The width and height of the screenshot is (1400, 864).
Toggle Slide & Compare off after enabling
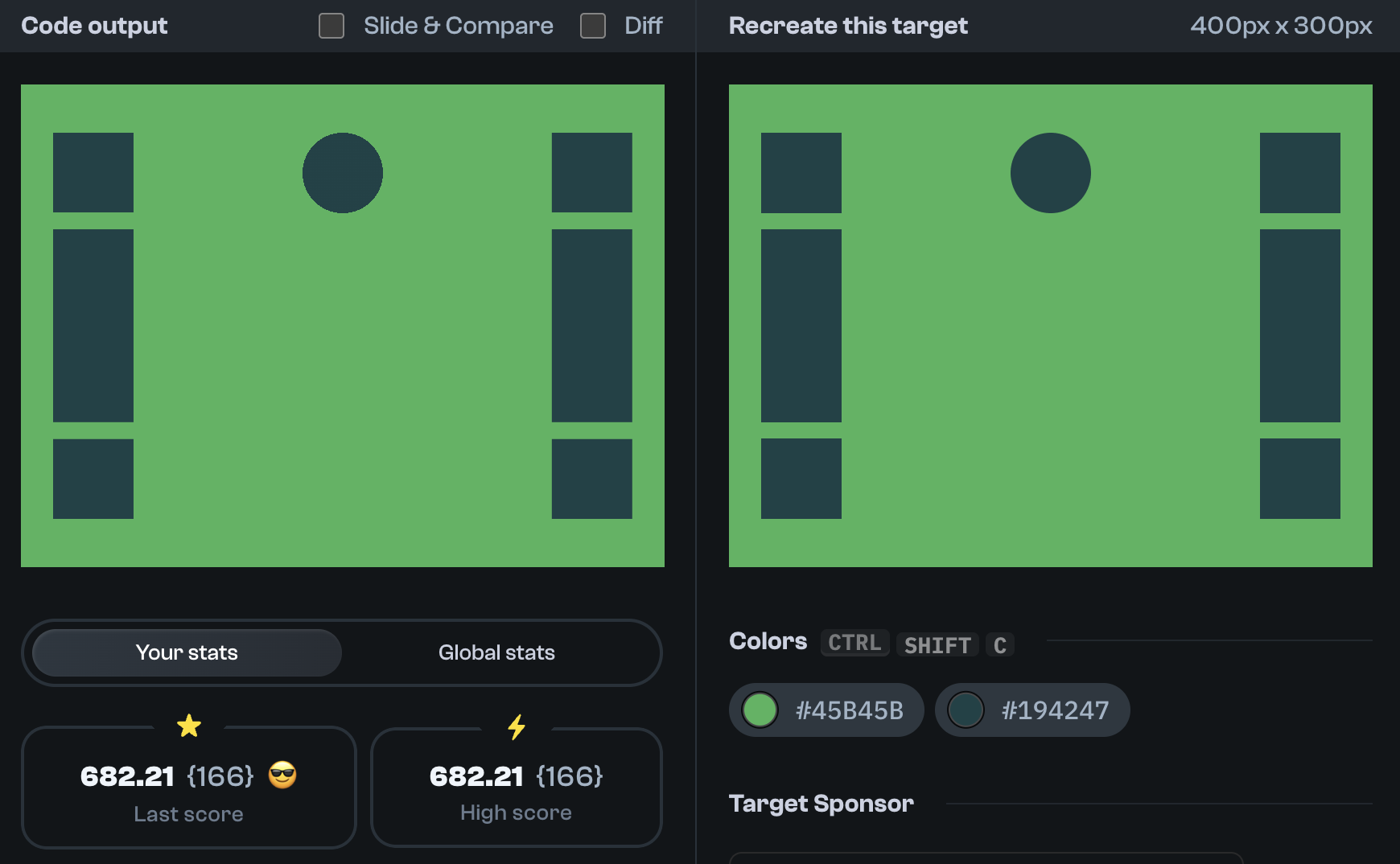pos(331,26)
